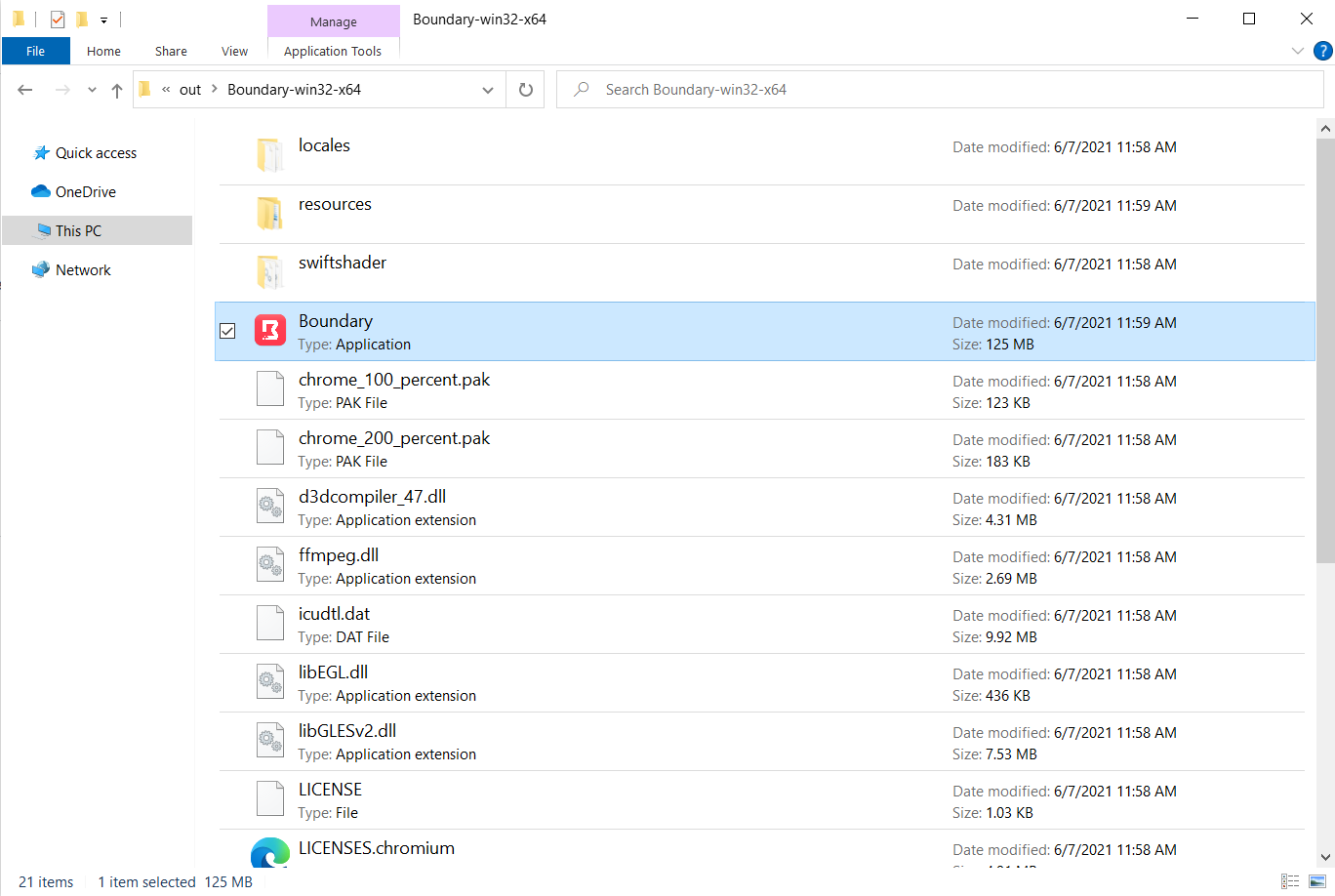The height and width of the screenshot is (896, 1335).
Task: Open the Application Tools tab
Action: (333, 51)
